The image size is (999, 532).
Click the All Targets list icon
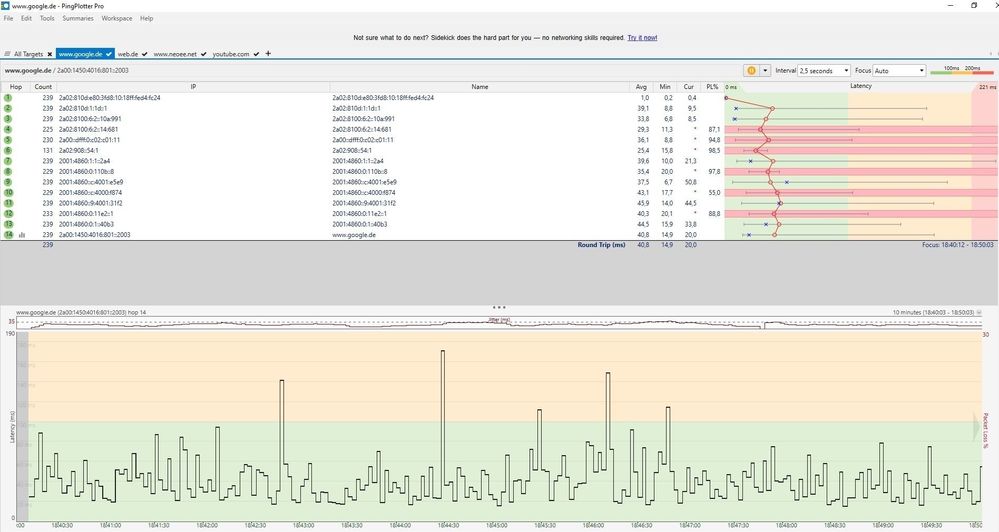pos(8,54)
